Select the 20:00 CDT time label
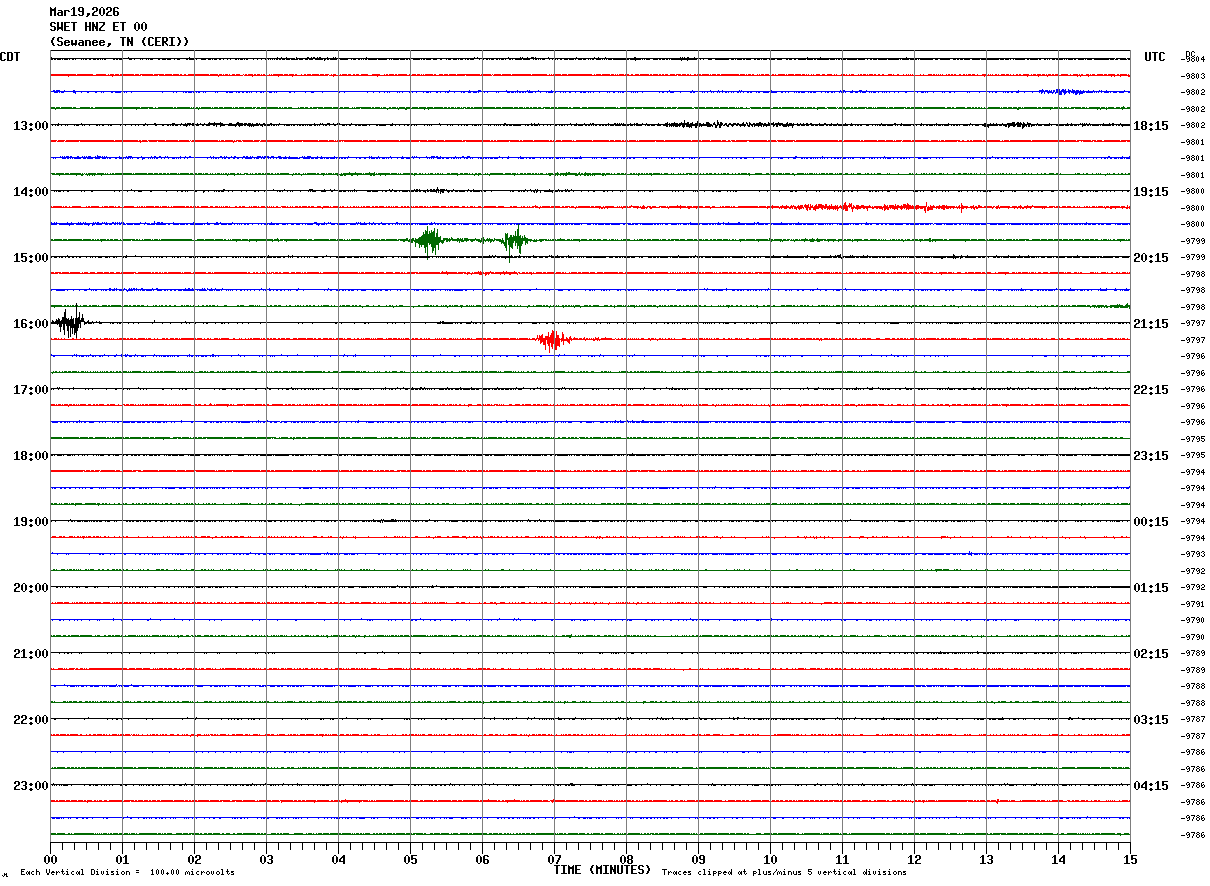Viewport: 1210px width, 886px height. [x=30, y=588]
